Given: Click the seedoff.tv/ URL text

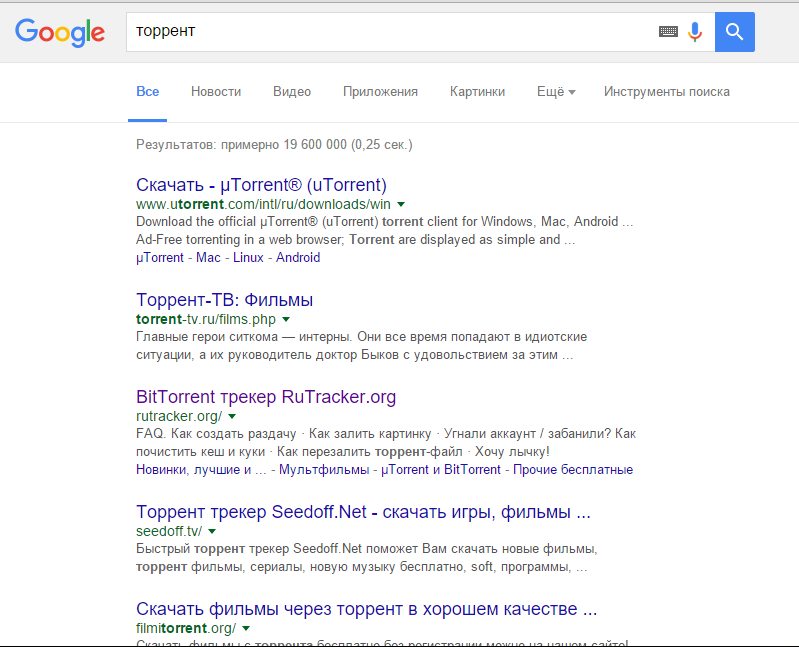Looking at the screenshot, I should (x=169, y=531).
